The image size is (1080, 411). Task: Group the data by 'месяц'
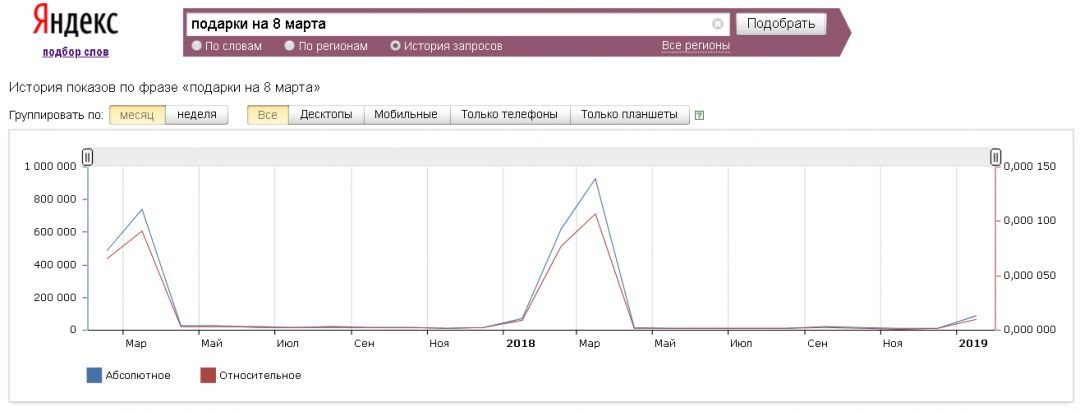coord(137,115)
